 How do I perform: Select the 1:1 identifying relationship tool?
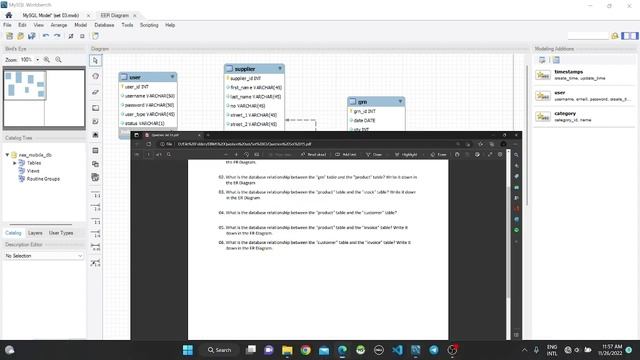click(96, 221)
